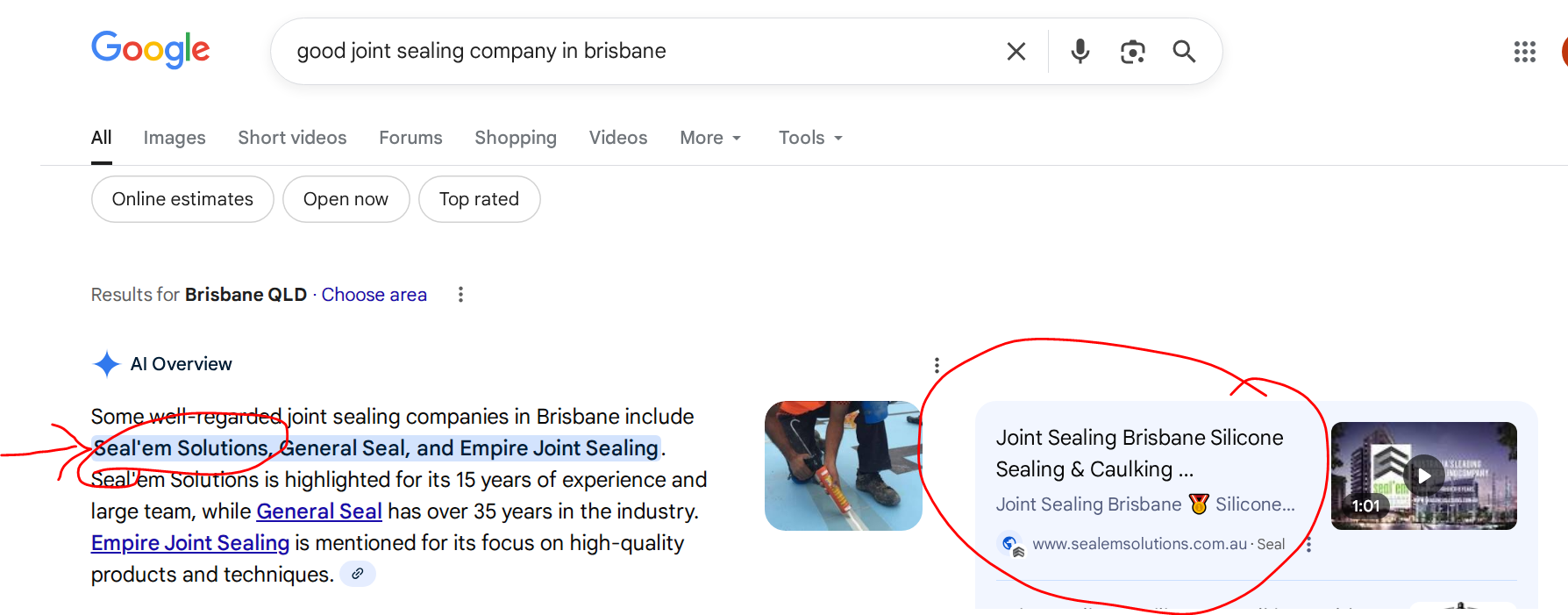Open the Google apps grid
The height and width of the screenshot is (615, 1568).
point(1524,52)
